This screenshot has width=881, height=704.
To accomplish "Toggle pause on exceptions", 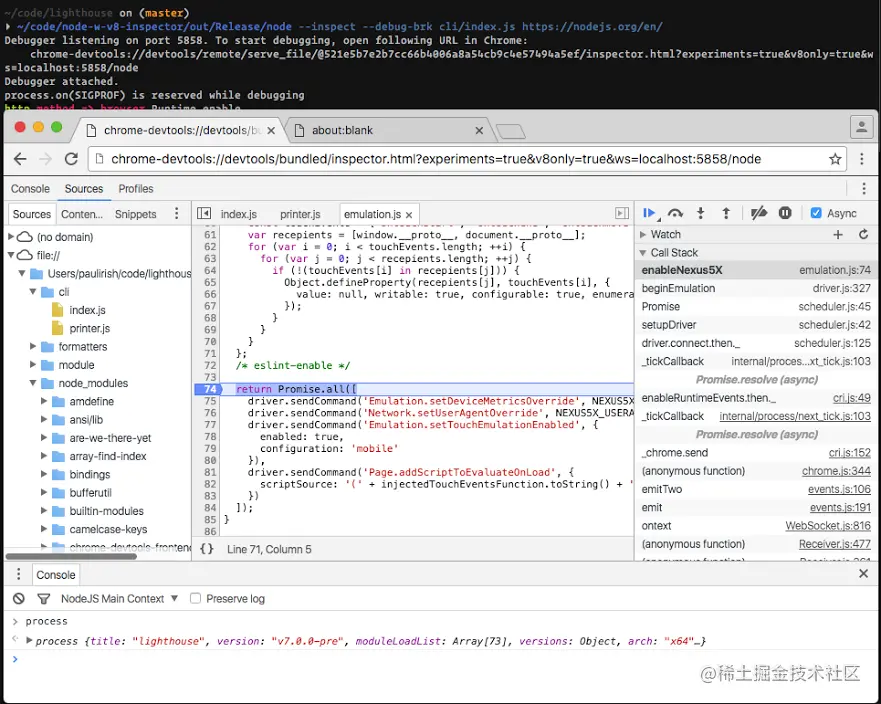I will tap(785, 213).
